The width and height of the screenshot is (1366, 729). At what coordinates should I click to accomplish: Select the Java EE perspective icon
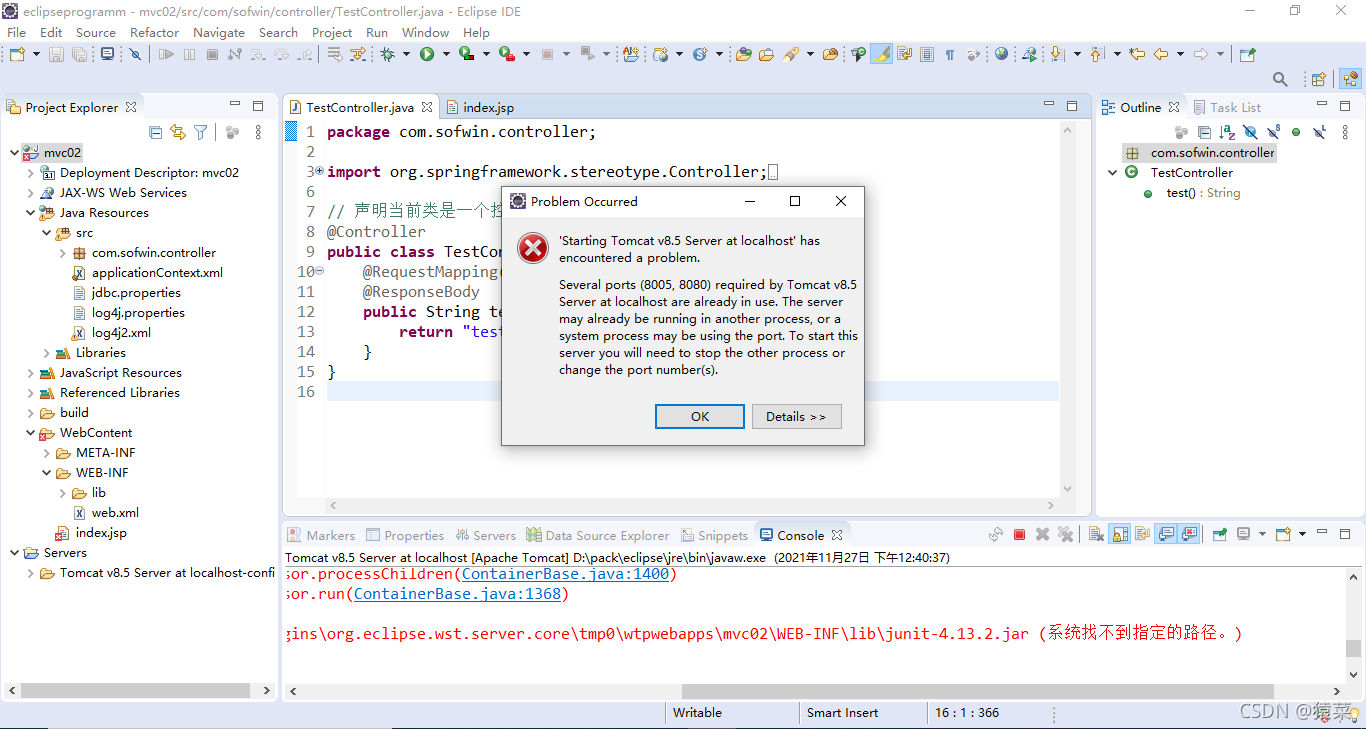click(1350, 79)
